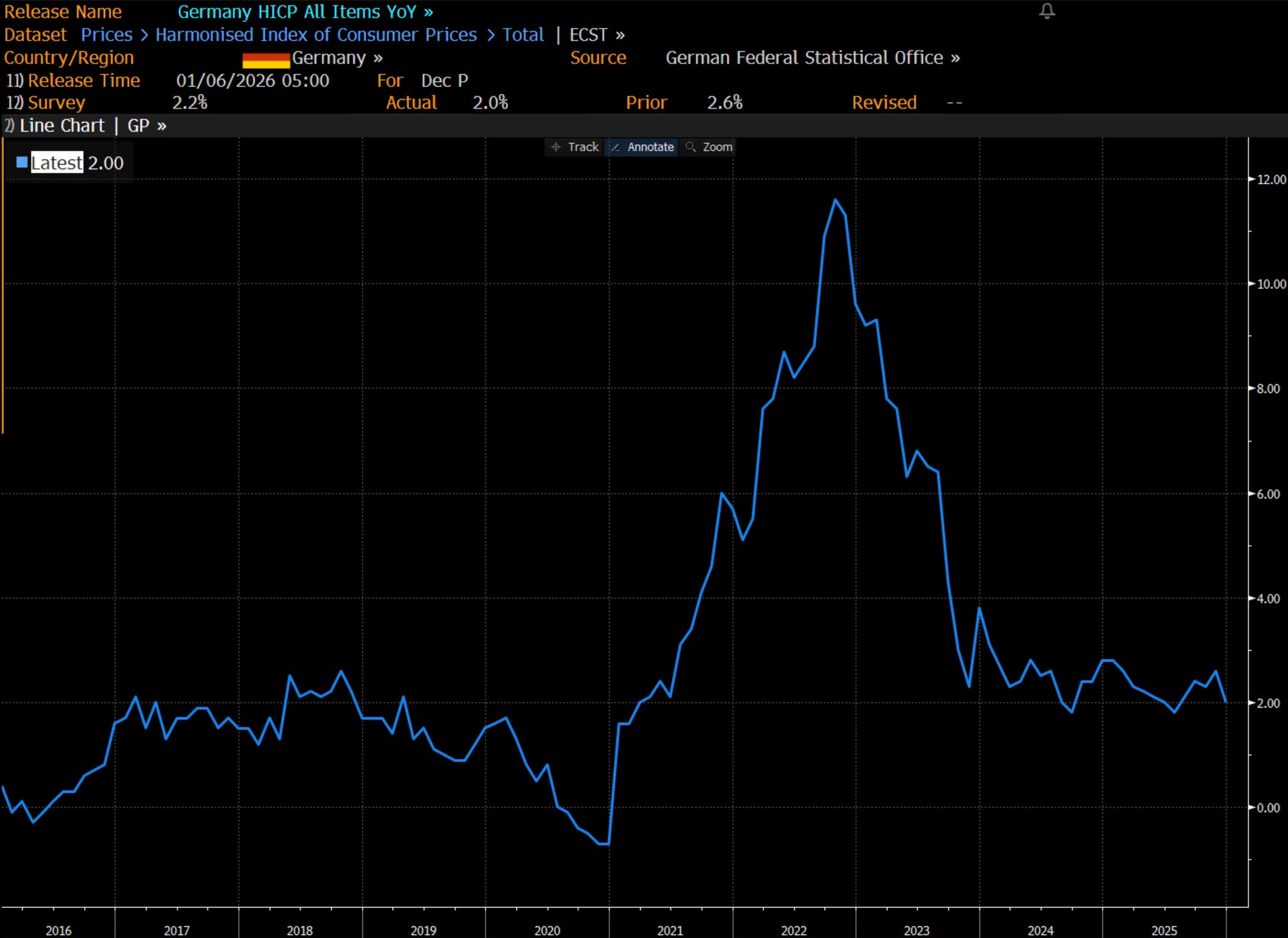Click the German flag icon

pos(266,60)
